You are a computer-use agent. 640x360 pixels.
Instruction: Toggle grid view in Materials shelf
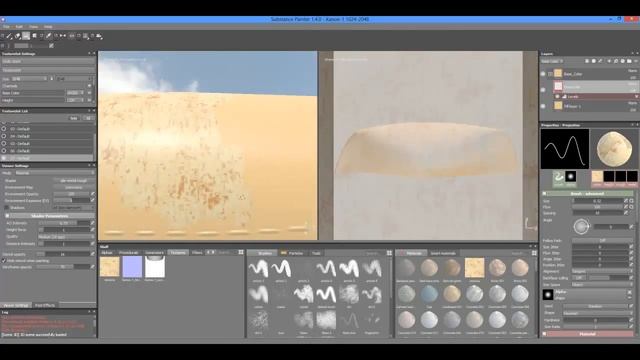tap(534, 253)
